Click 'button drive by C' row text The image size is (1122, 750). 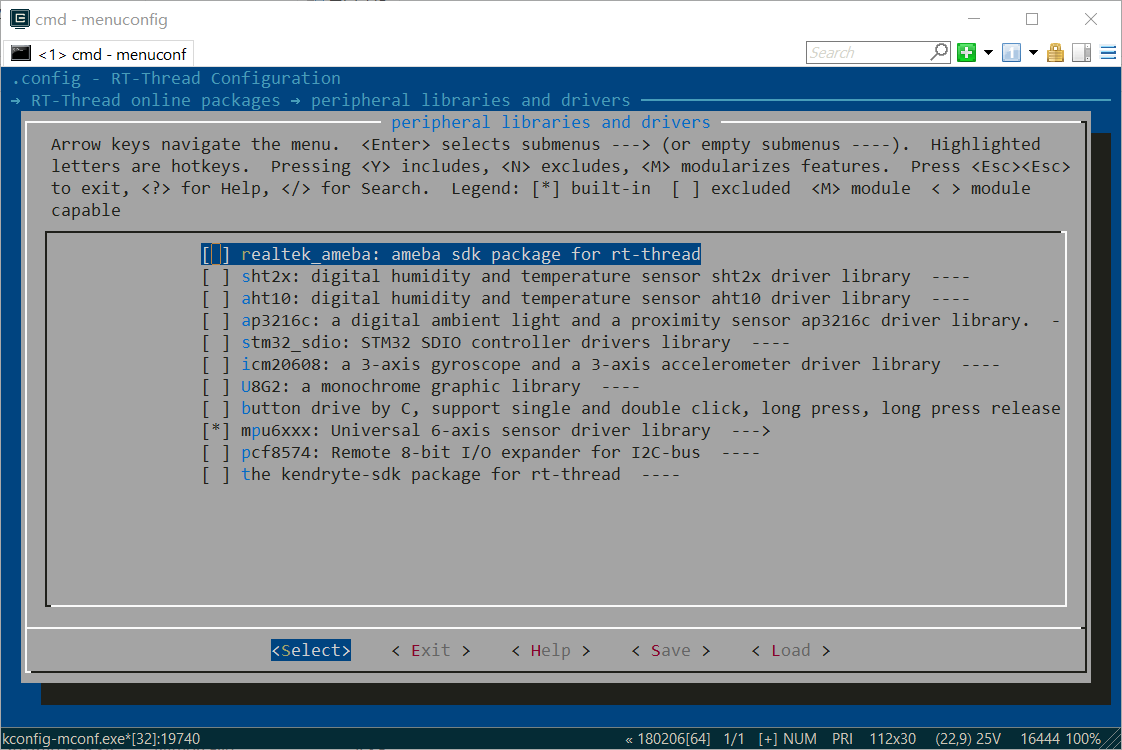click(x=651, y=409)
